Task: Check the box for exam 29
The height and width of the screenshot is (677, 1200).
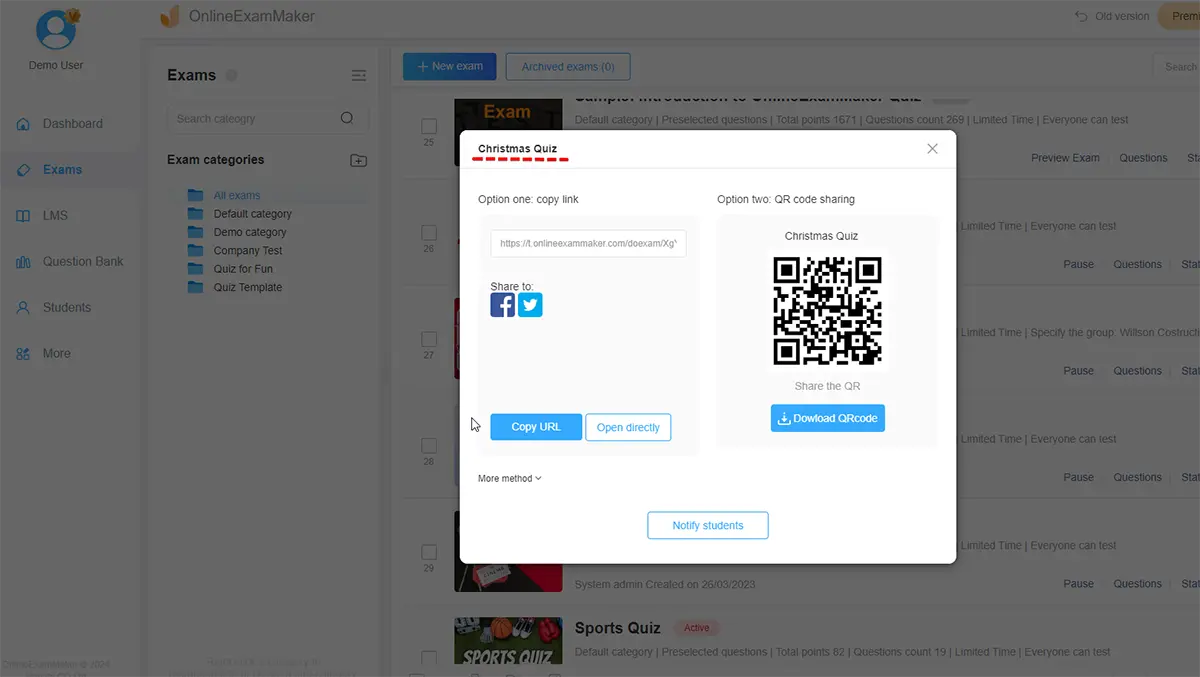Action: [429, 552]
